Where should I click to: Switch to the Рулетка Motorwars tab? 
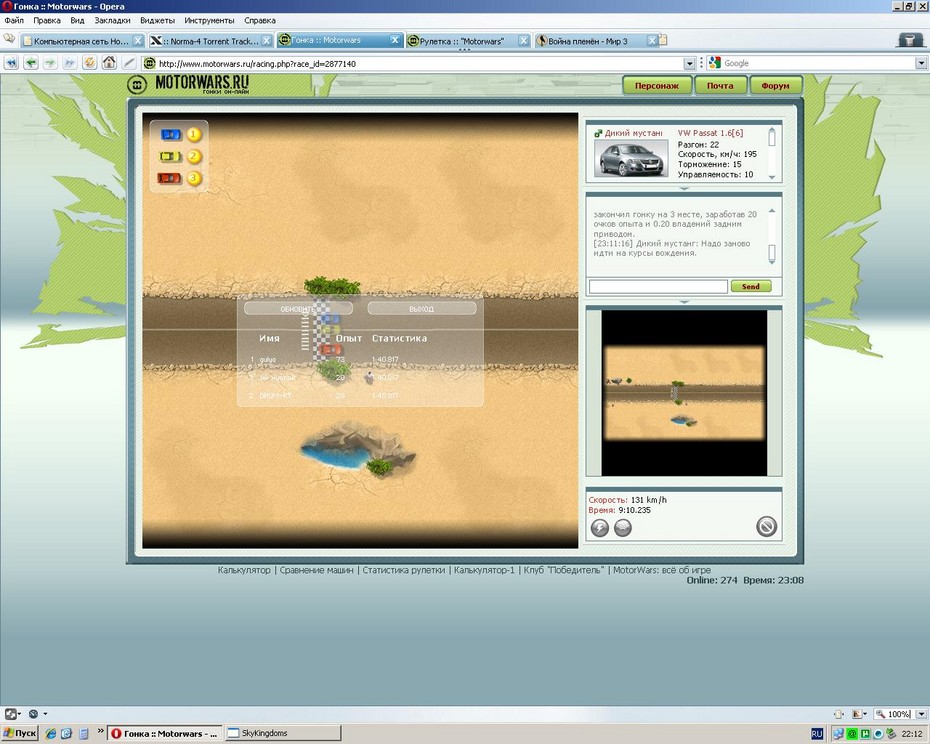(468, 40)
